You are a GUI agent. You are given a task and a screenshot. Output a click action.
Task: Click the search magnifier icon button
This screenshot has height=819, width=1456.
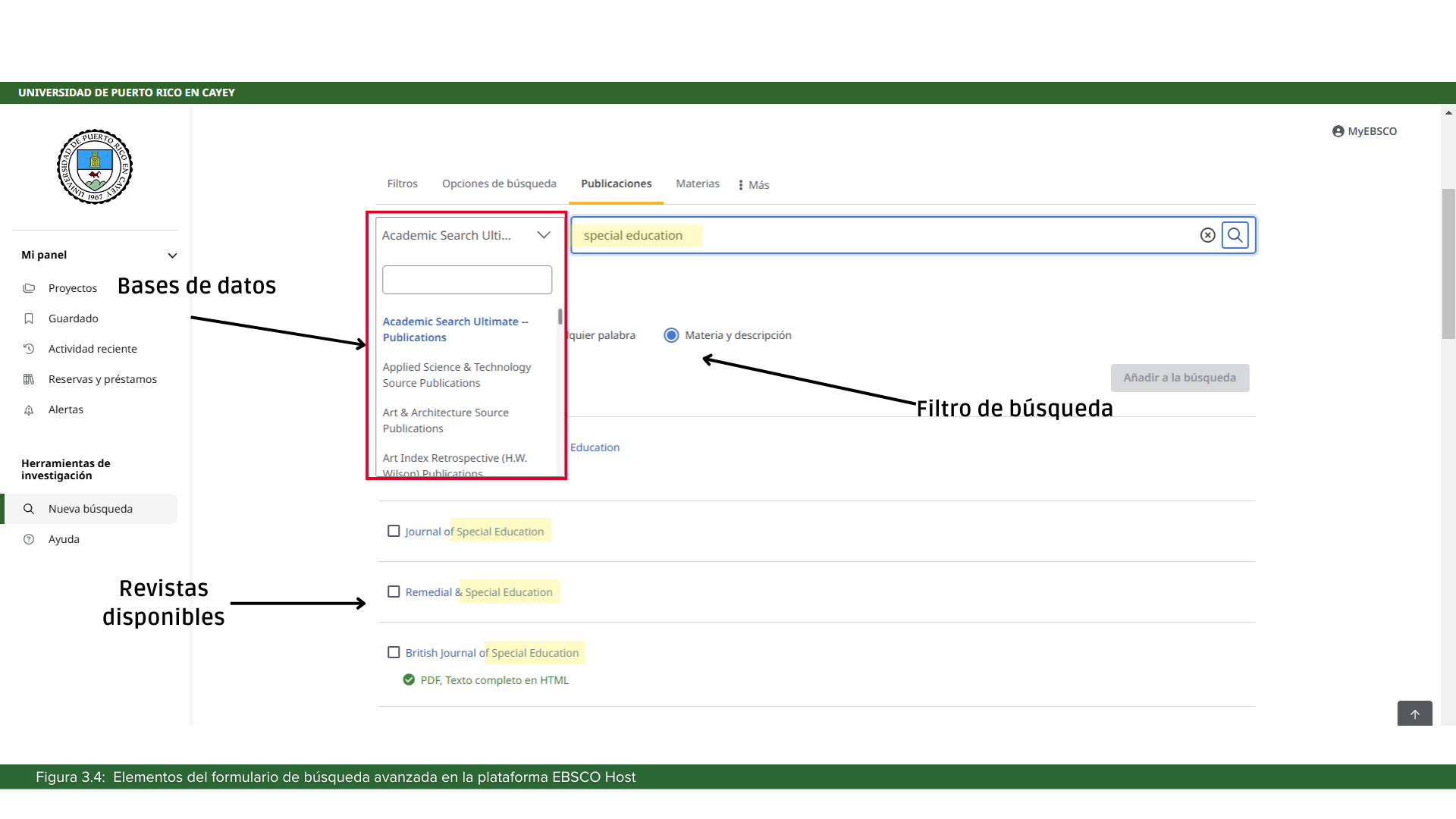1235,235
